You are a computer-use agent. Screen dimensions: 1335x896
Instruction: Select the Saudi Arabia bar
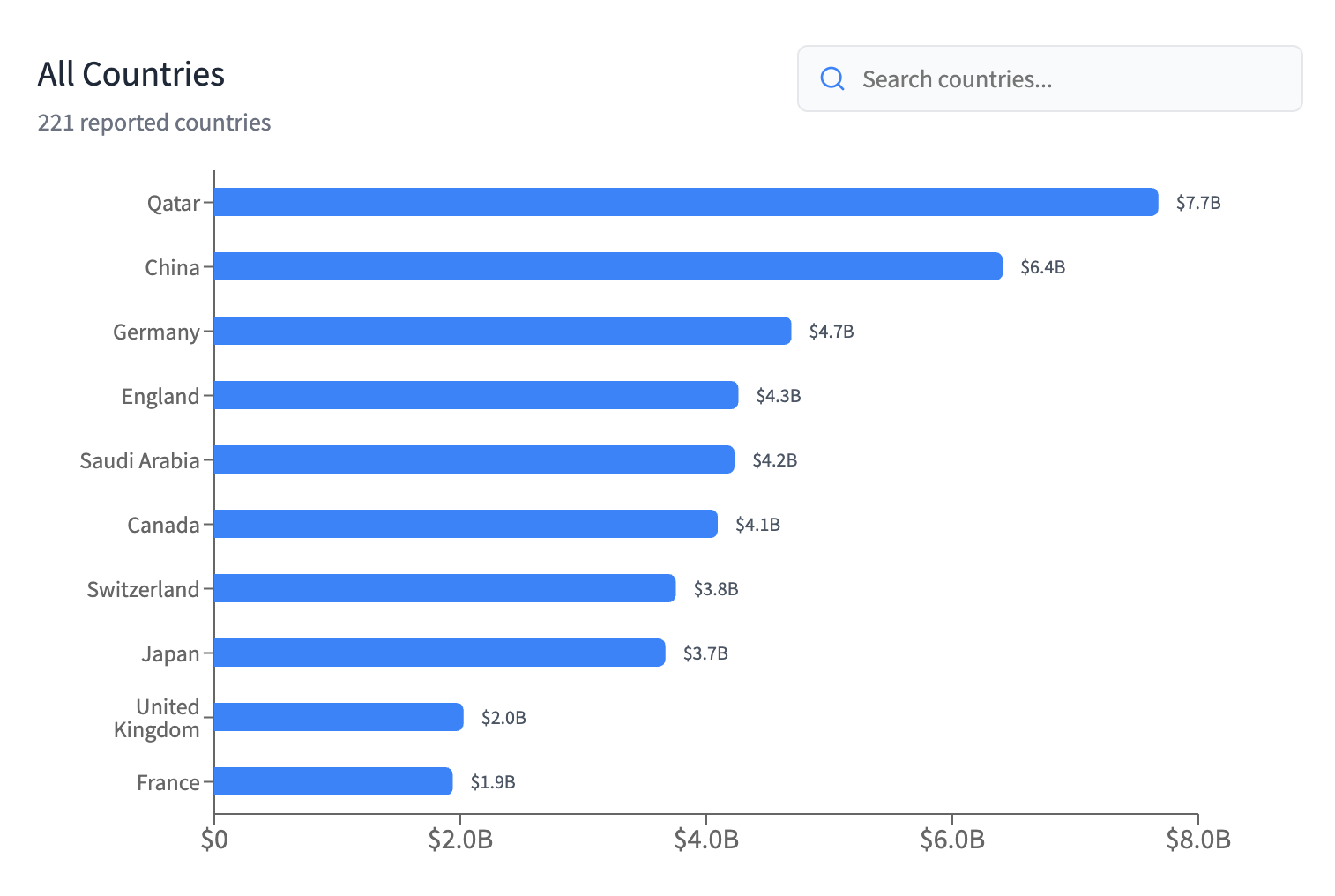pos(474,459)
